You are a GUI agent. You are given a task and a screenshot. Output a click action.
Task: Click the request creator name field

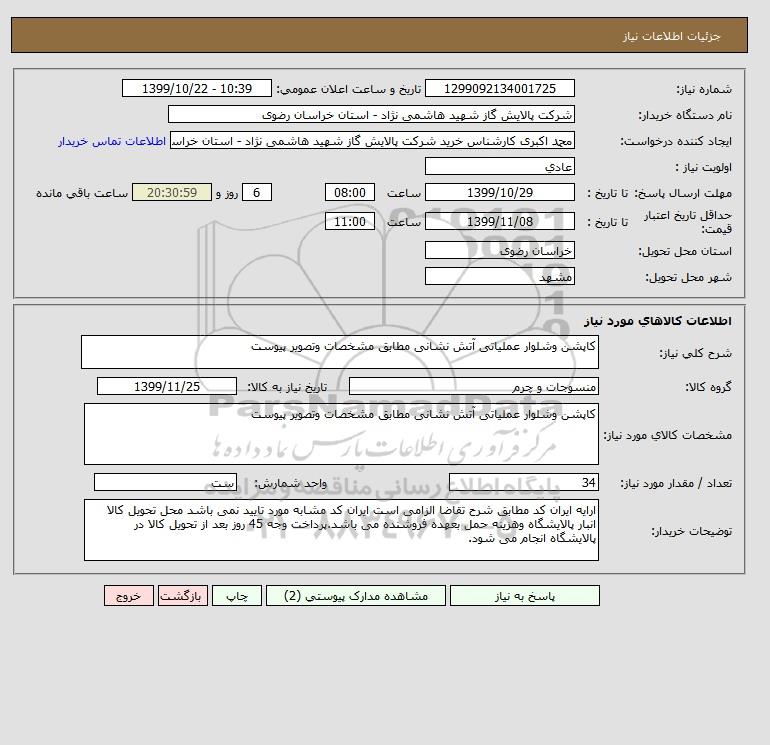coord(372,140)
